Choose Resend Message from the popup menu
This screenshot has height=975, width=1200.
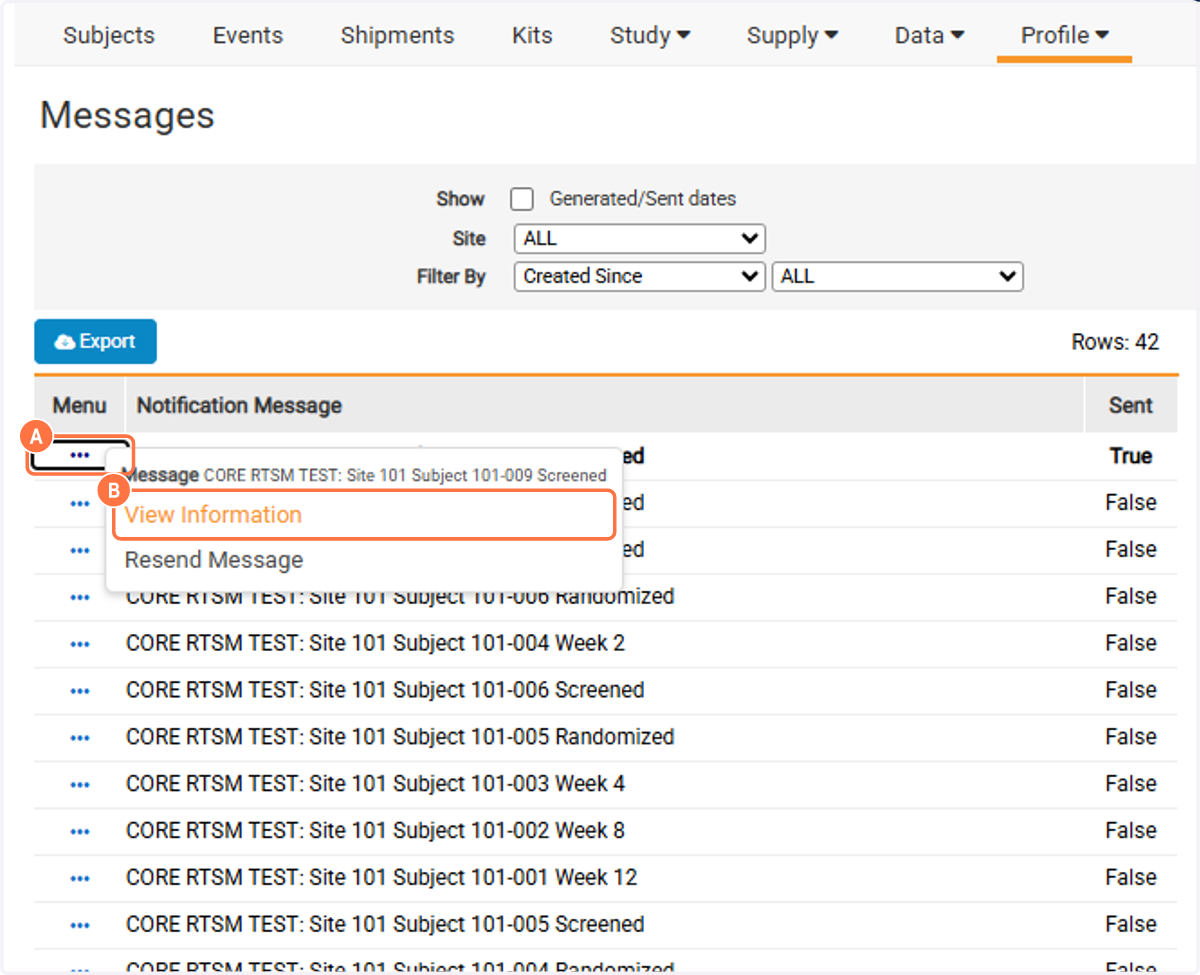pyautogui.click(x=214, y=560)
